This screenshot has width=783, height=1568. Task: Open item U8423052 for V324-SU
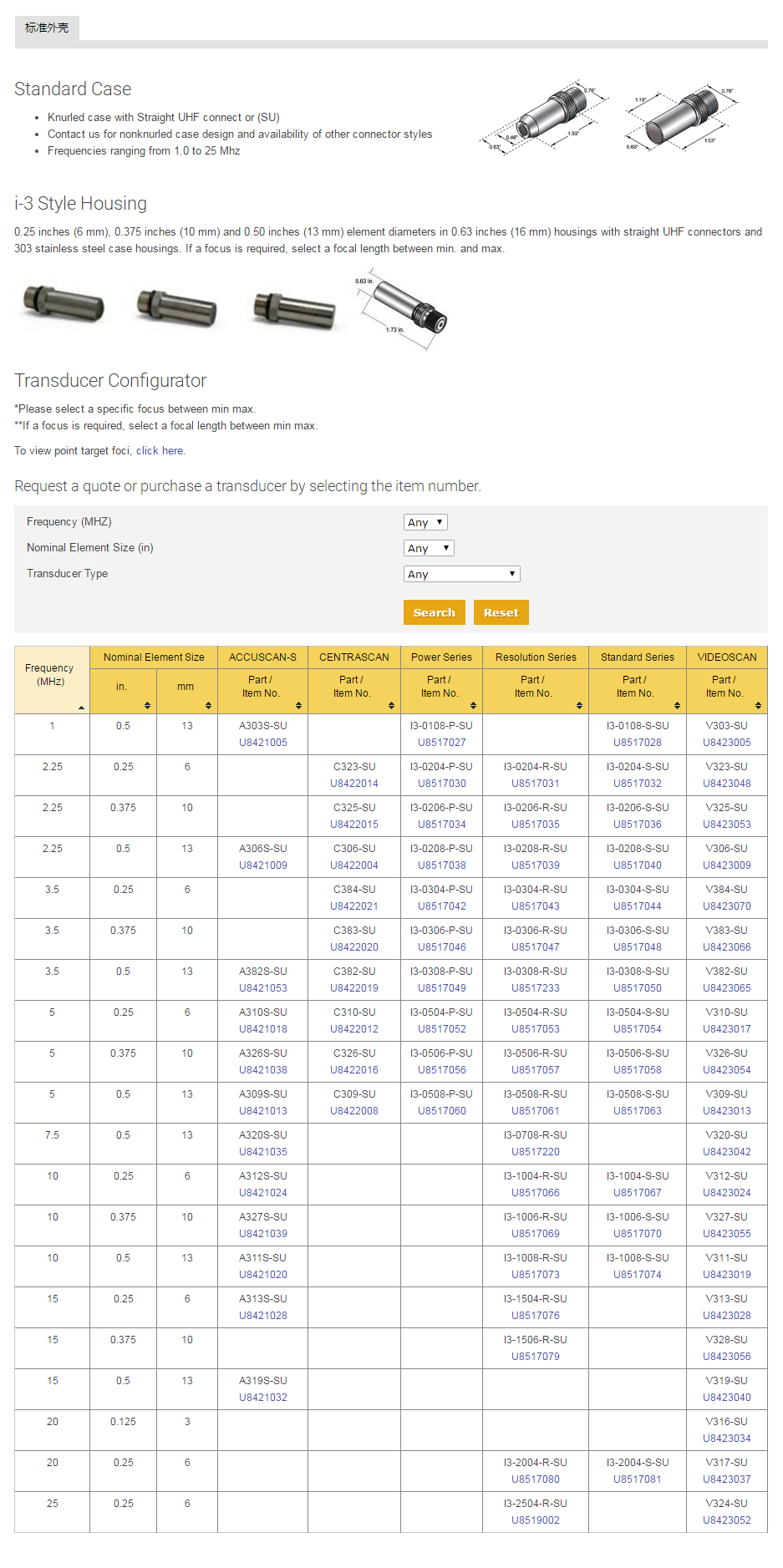click(x=726, y=1520)
